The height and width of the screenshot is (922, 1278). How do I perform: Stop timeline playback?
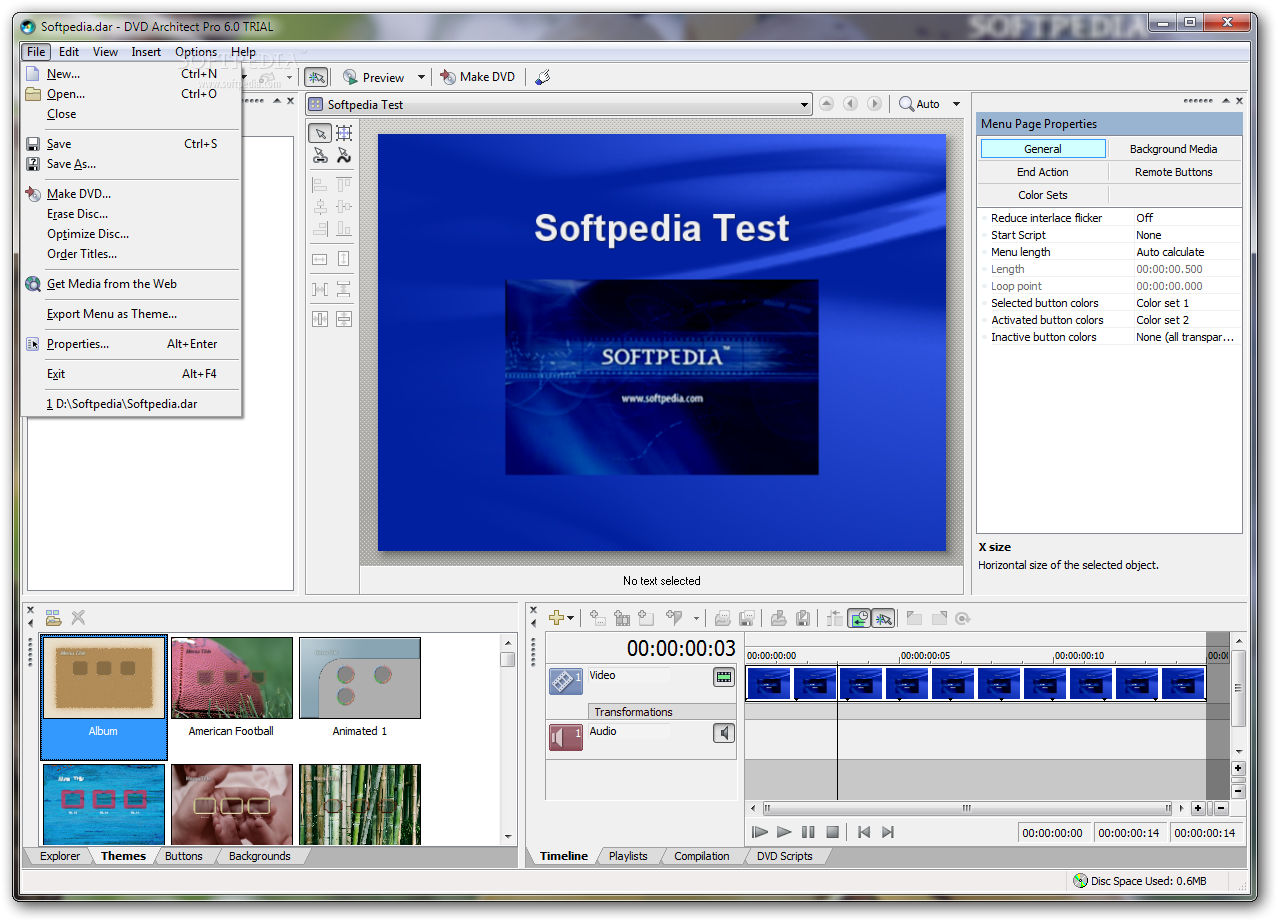tap(832, 832)
